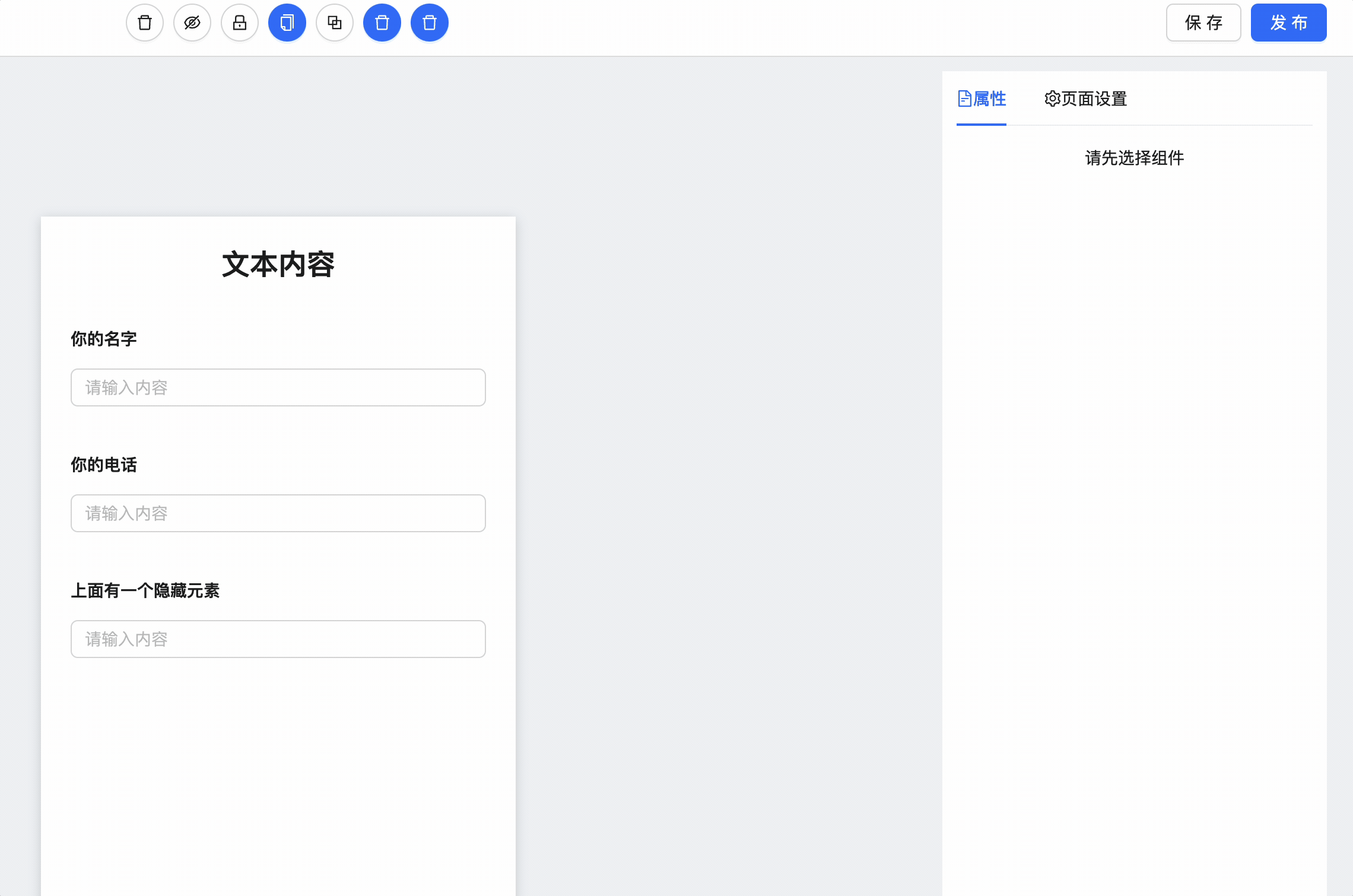Focus the input under 上面有一个隐藏元素
1353x896 pixels.
coord(278,639)
